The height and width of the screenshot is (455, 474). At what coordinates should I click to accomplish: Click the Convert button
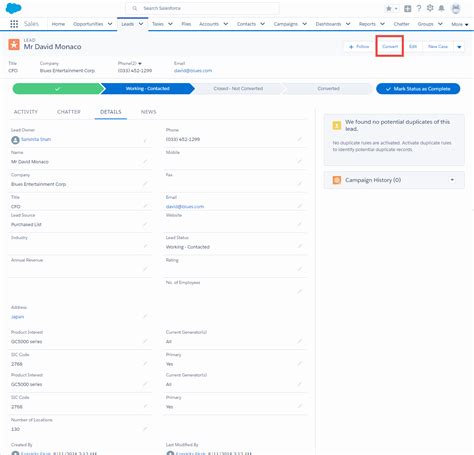pos(390,46)
